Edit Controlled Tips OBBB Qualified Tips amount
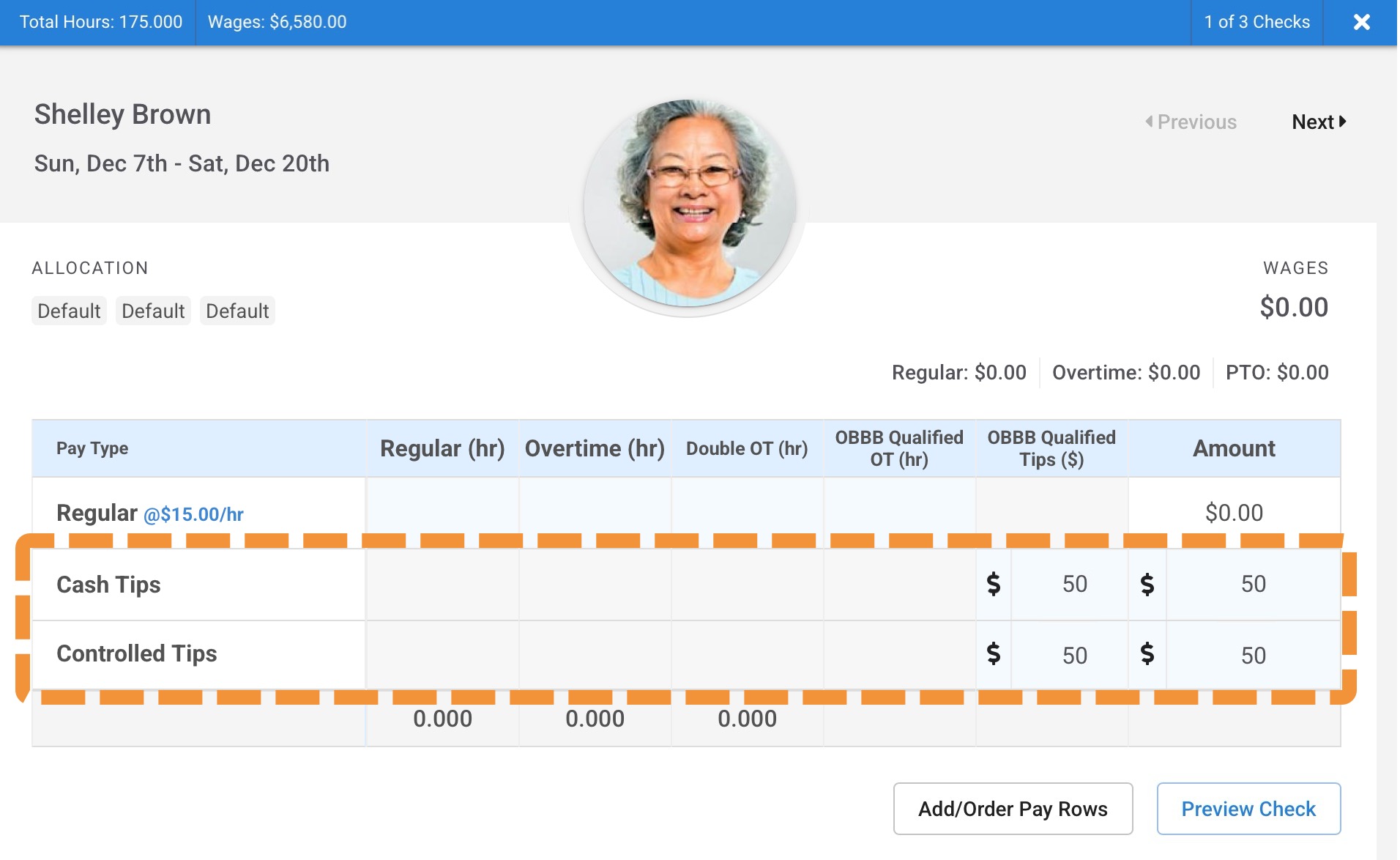This screenshot has width=1400, height=860. tap(1070, 655)
